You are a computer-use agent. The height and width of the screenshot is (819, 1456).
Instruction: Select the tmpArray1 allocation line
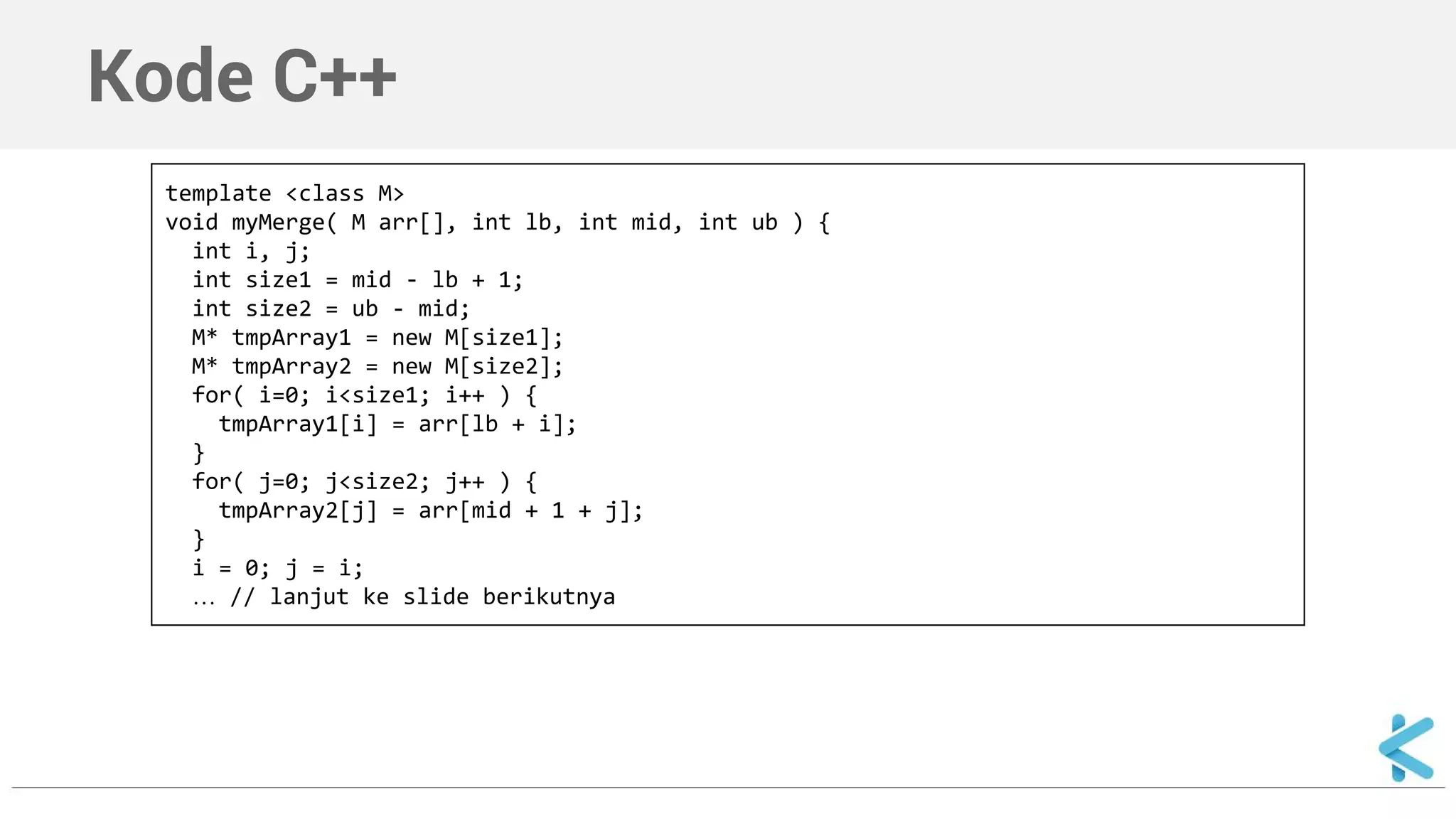[378, 338]
